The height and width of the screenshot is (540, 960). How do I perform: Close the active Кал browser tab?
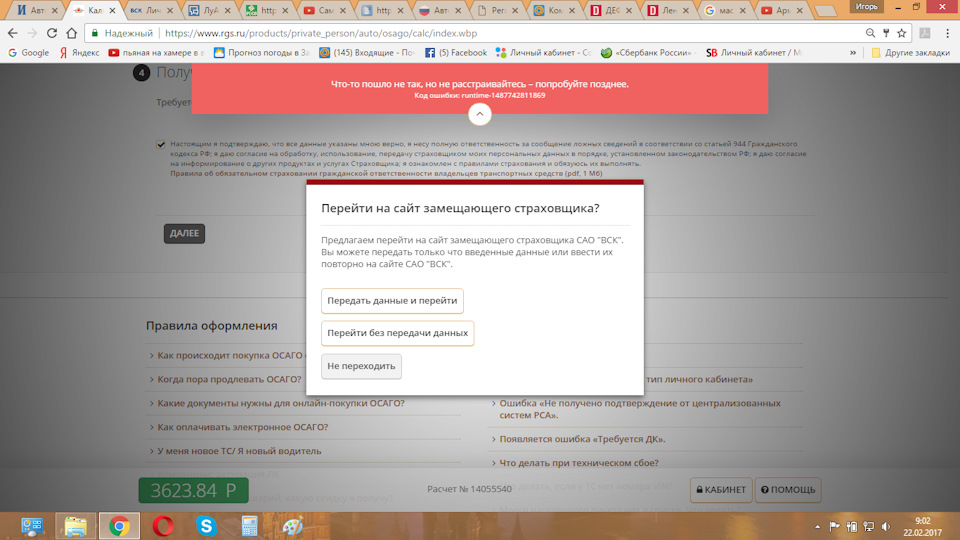pos(112,10)
